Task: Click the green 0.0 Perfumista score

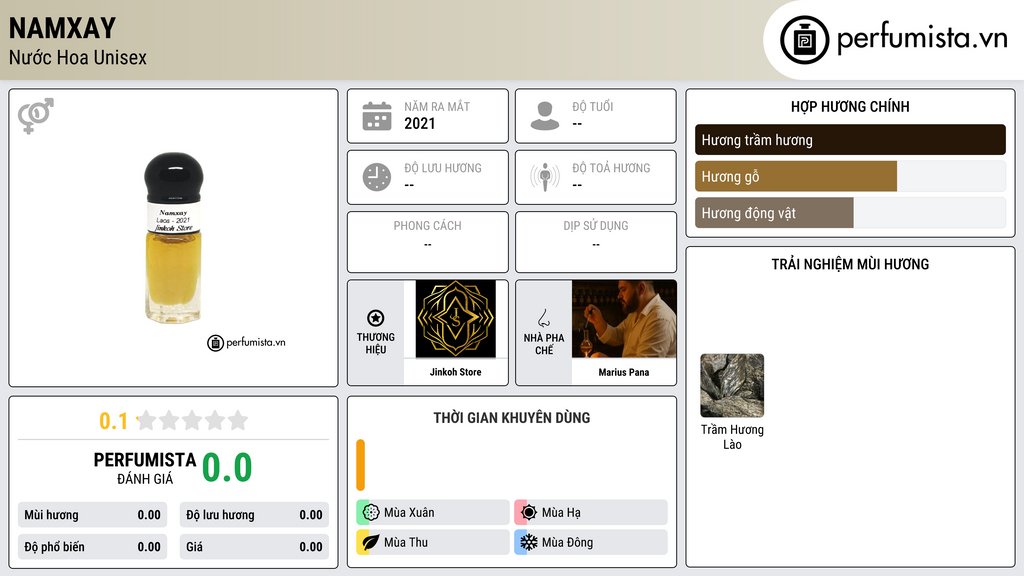Action: [227, 468]
